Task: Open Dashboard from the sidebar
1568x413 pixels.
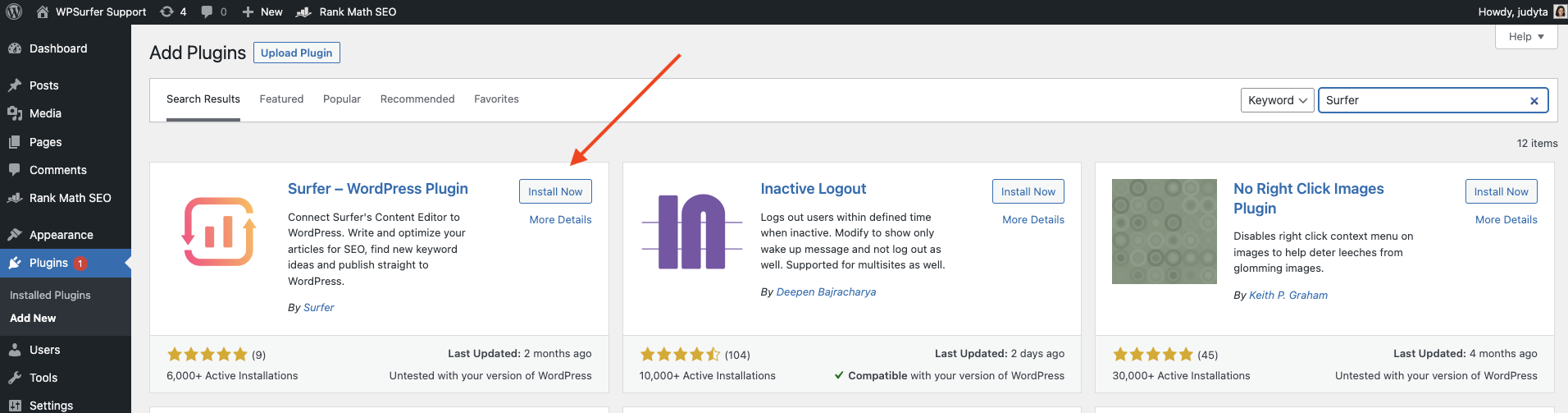Action: (x=57, y=48)
